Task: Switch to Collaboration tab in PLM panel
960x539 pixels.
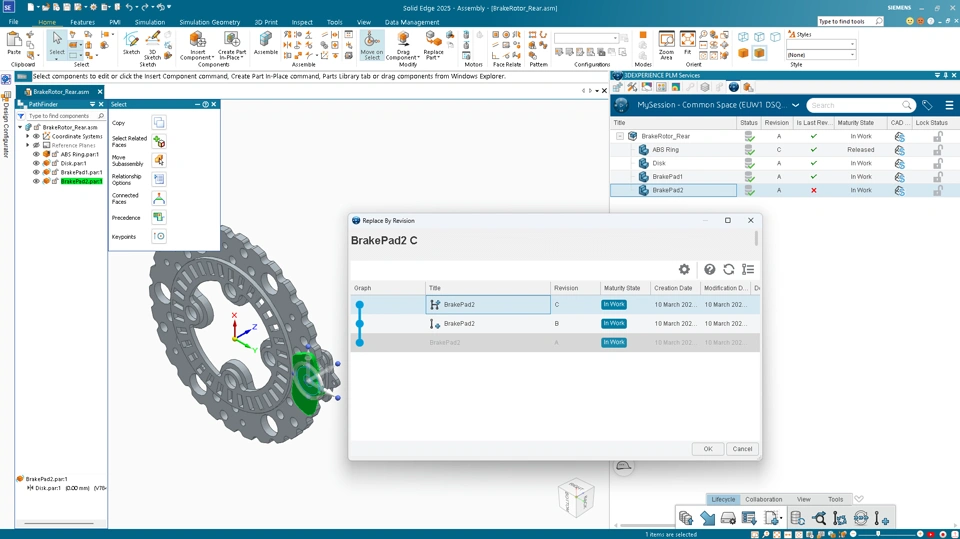Action: pyautogui.click(x=763, y=499)
